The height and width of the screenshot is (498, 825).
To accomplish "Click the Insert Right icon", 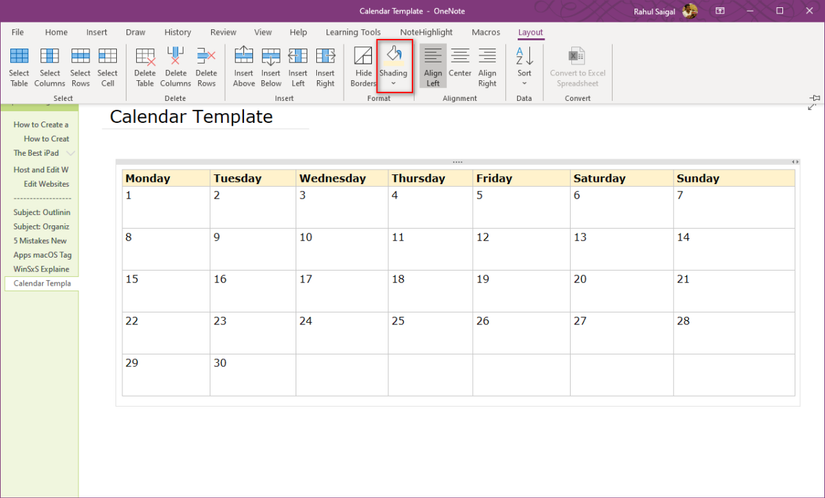I will coord(325,56).
